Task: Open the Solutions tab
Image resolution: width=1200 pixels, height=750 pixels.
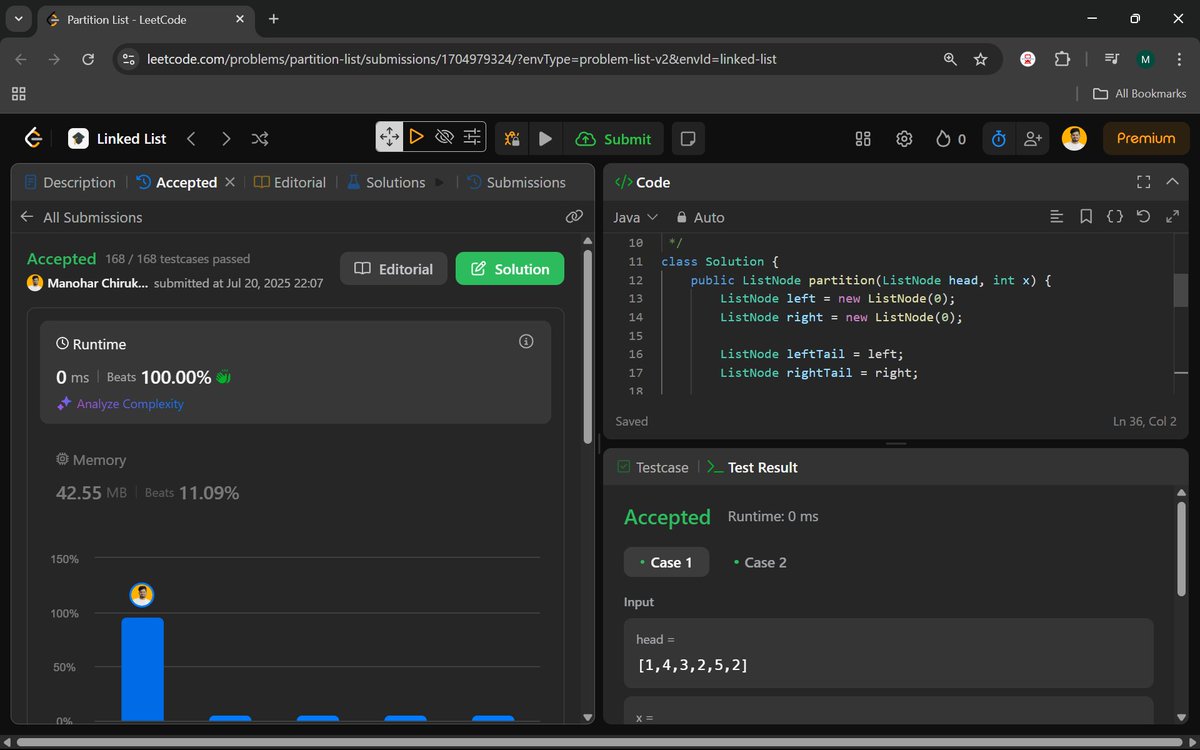Action: click(386, 182)
